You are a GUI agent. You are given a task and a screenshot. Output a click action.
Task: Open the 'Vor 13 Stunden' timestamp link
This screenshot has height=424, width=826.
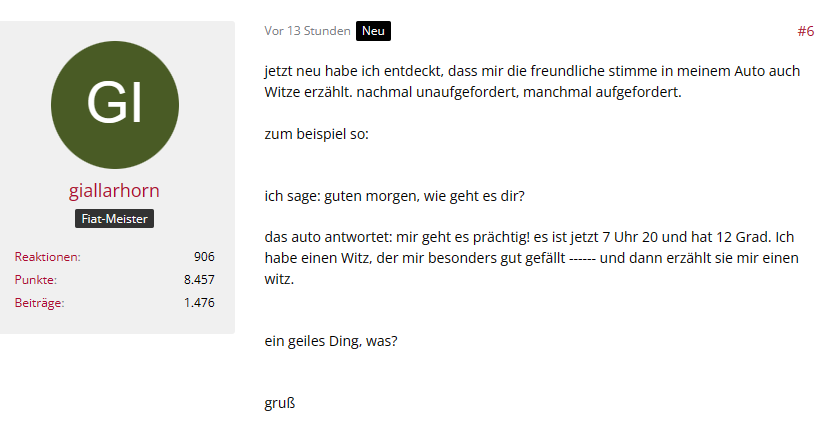click(307, 31)
